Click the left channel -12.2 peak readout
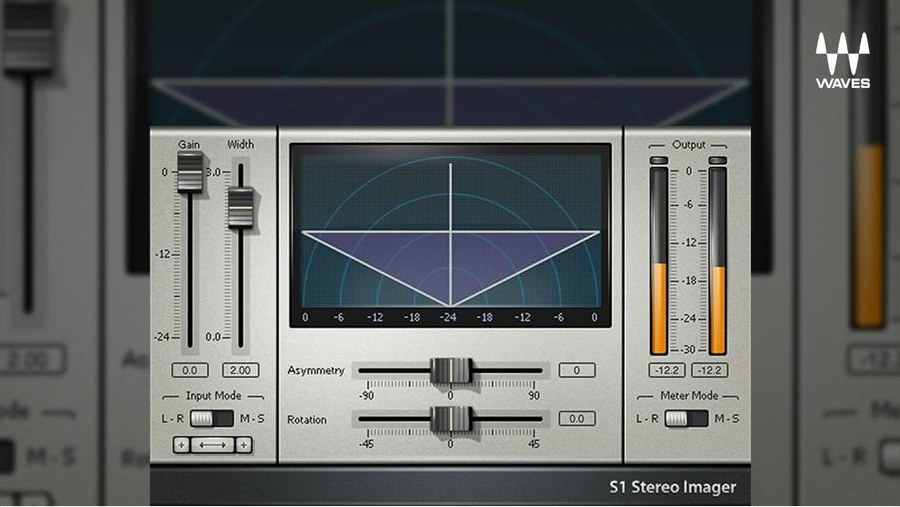 click(667, 370)
